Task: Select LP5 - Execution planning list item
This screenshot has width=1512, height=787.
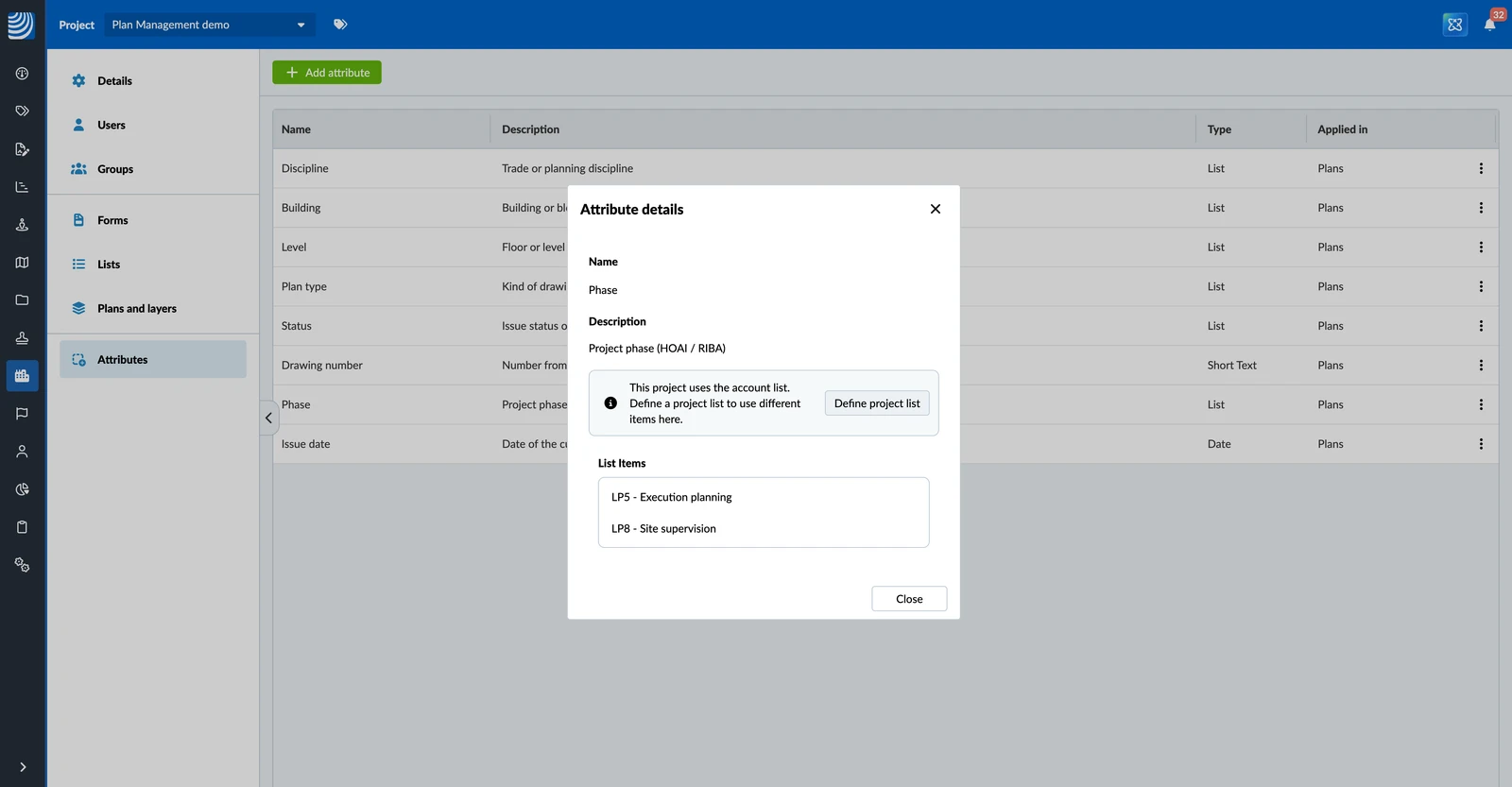Action: coord(764,497)
